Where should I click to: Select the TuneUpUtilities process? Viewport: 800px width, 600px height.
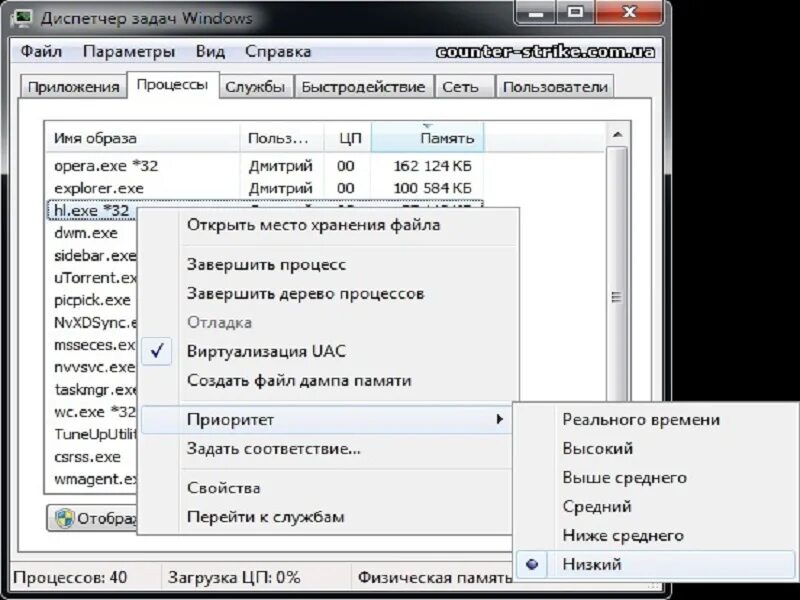[95, 434]
